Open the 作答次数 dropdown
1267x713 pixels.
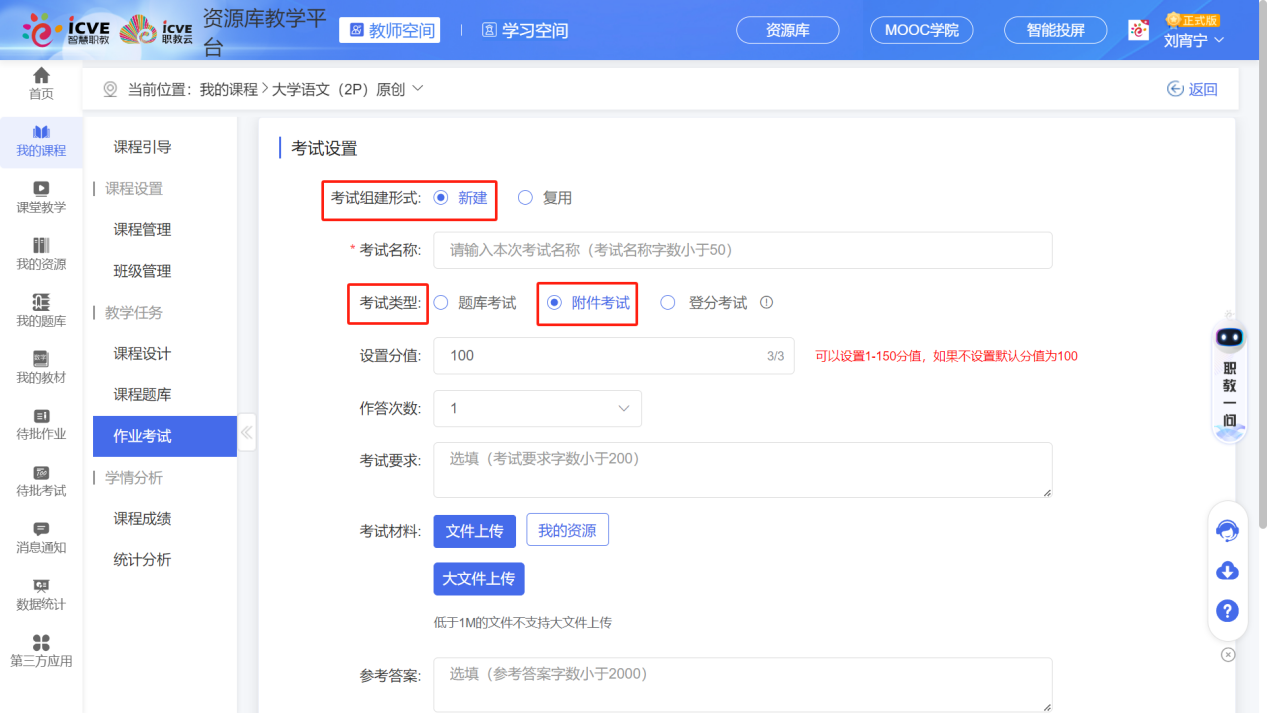point(537,408)
